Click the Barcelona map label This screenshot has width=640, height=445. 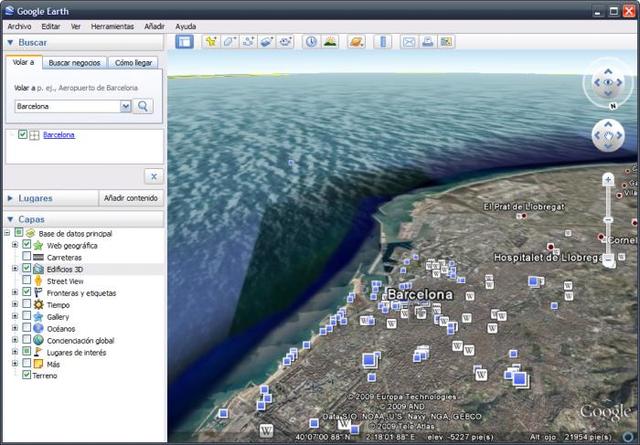[420, 294]
